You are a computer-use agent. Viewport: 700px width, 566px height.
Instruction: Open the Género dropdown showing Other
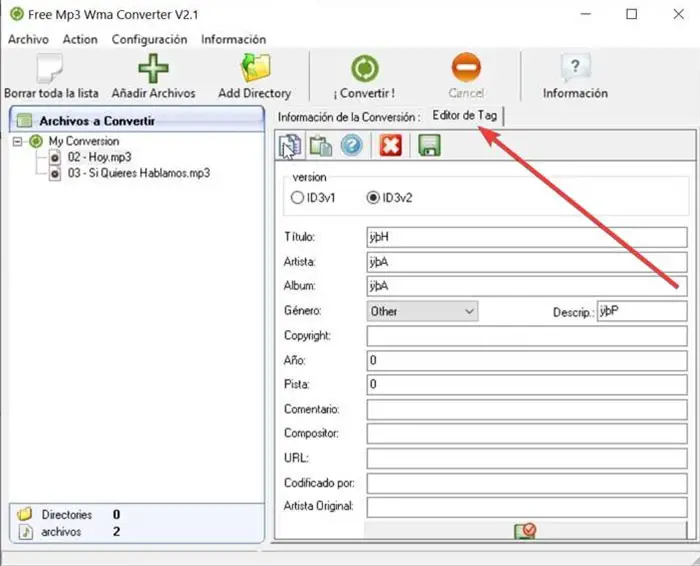pyautogui.click(x=422, y=311)
